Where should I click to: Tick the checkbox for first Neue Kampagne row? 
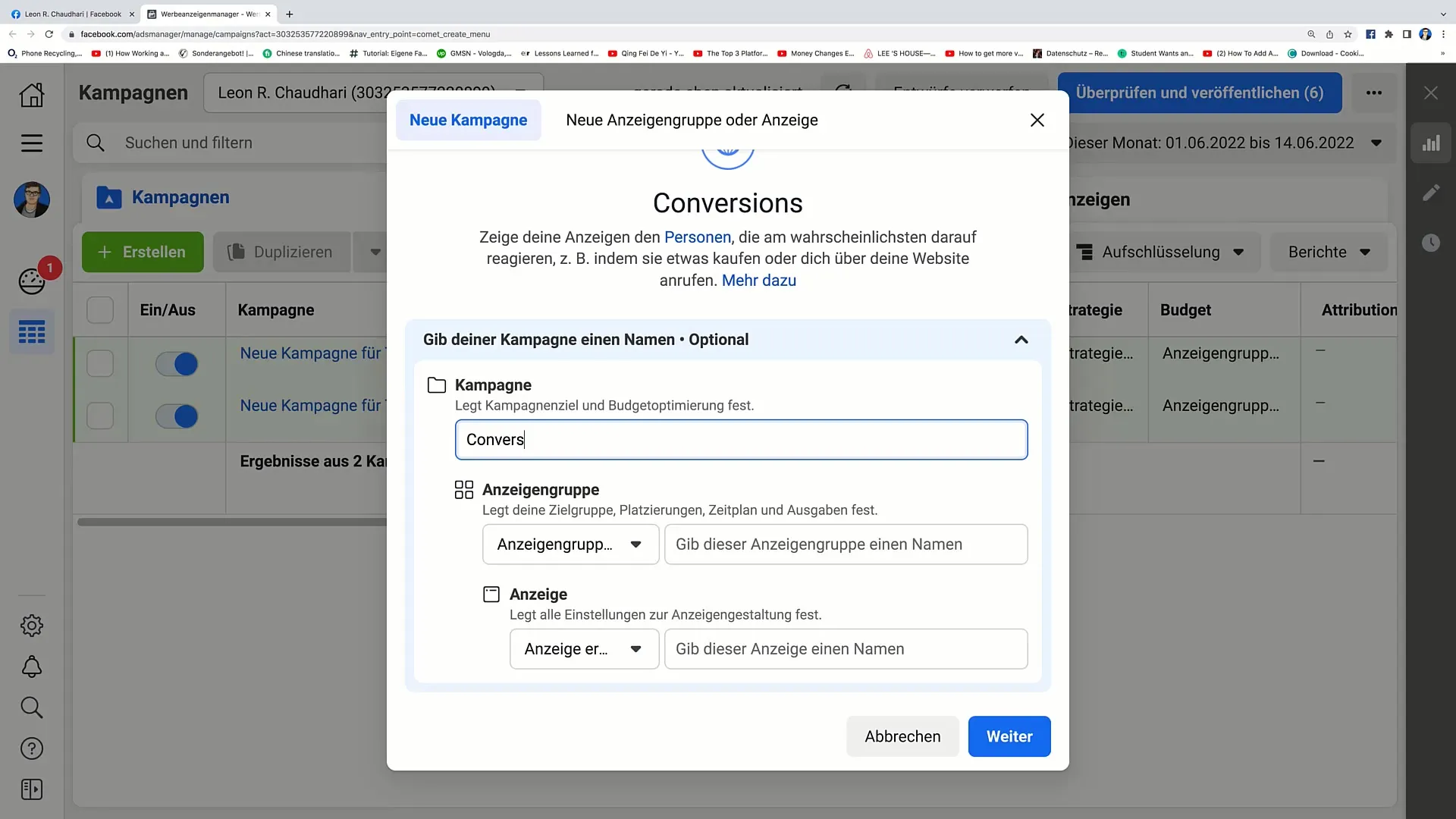(100, 363)
